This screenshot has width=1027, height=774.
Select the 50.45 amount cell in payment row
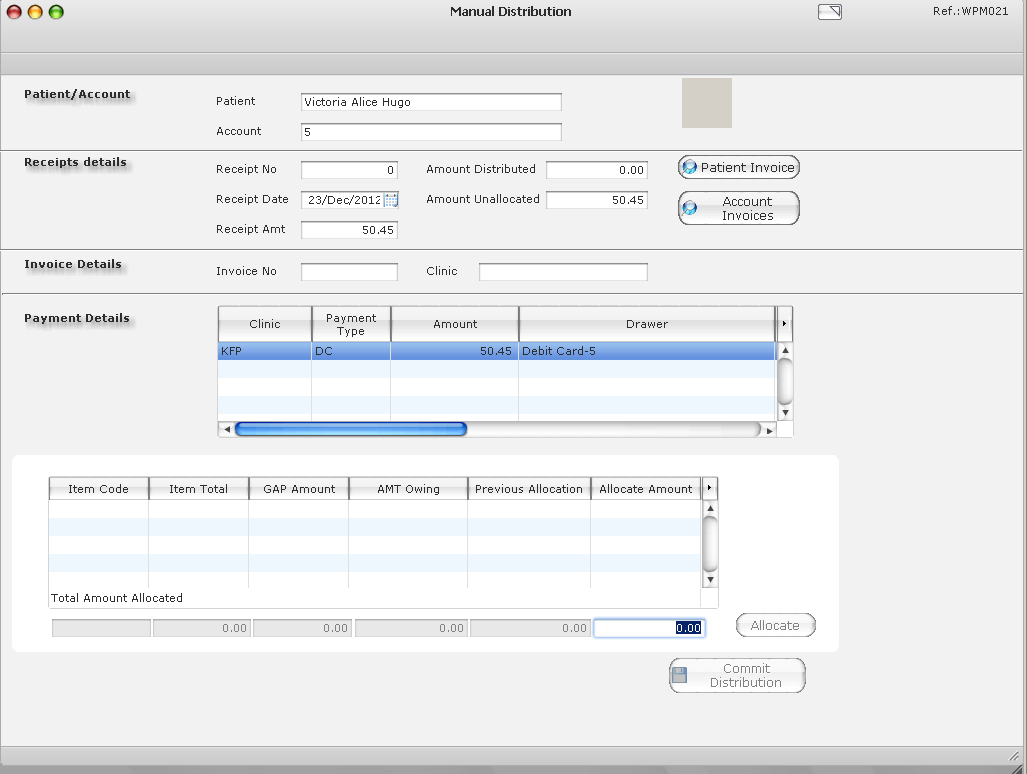point(455,351)
